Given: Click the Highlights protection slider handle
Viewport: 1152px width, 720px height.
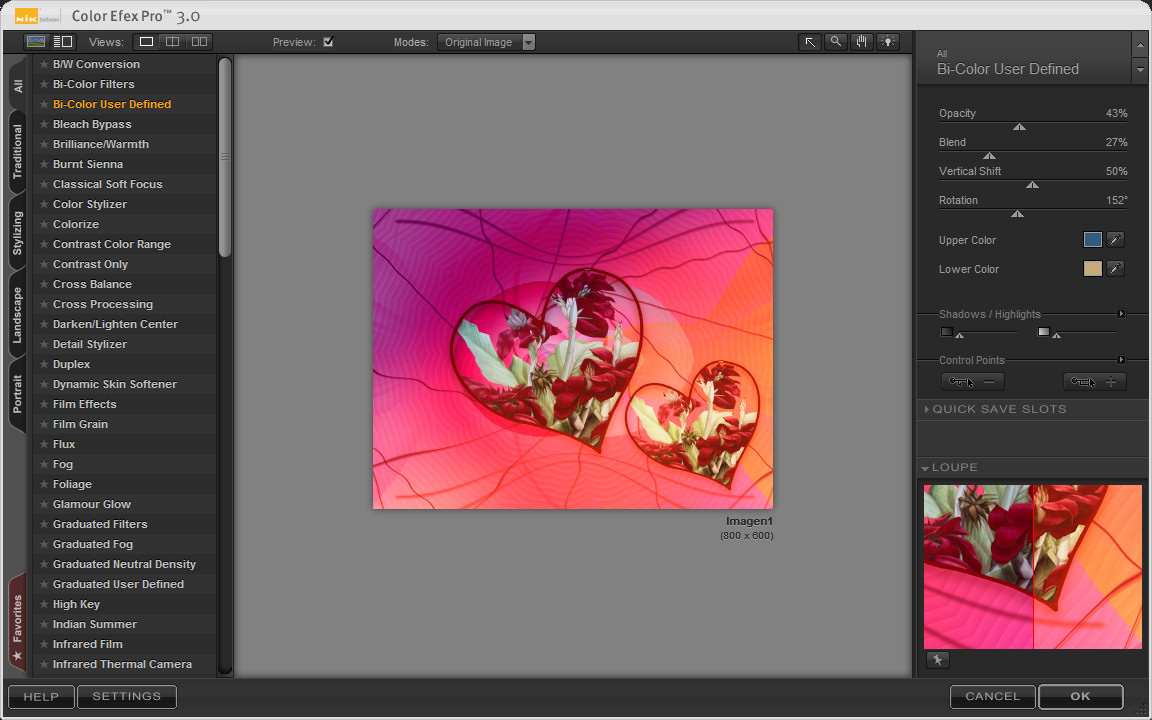Looking at the screenshot, I should point(1056,335).
